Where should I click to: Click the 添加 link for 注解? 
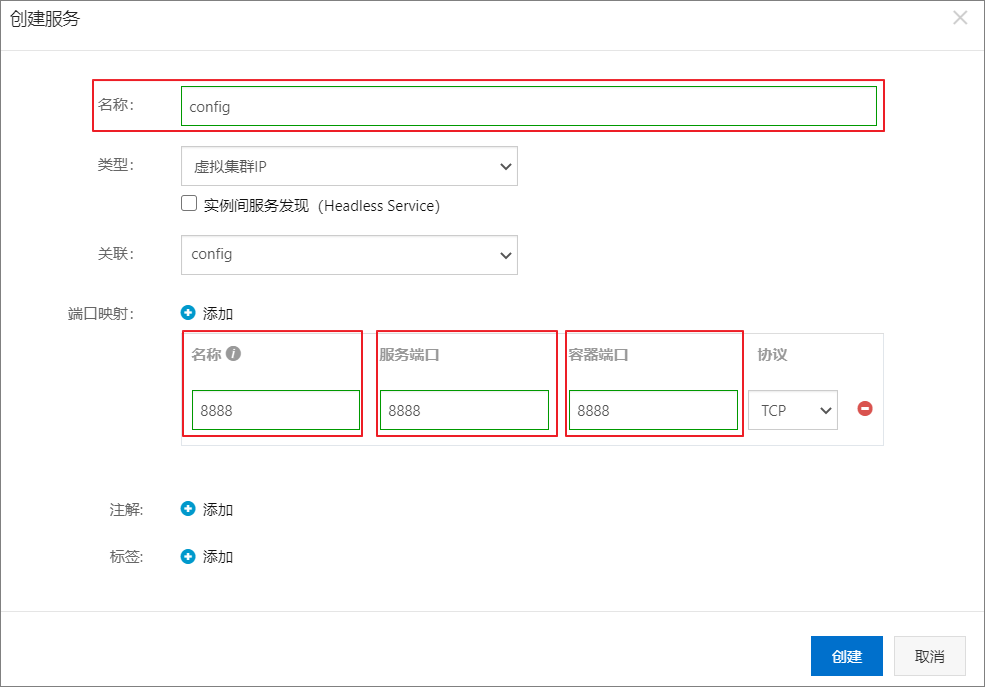[217, 509]
